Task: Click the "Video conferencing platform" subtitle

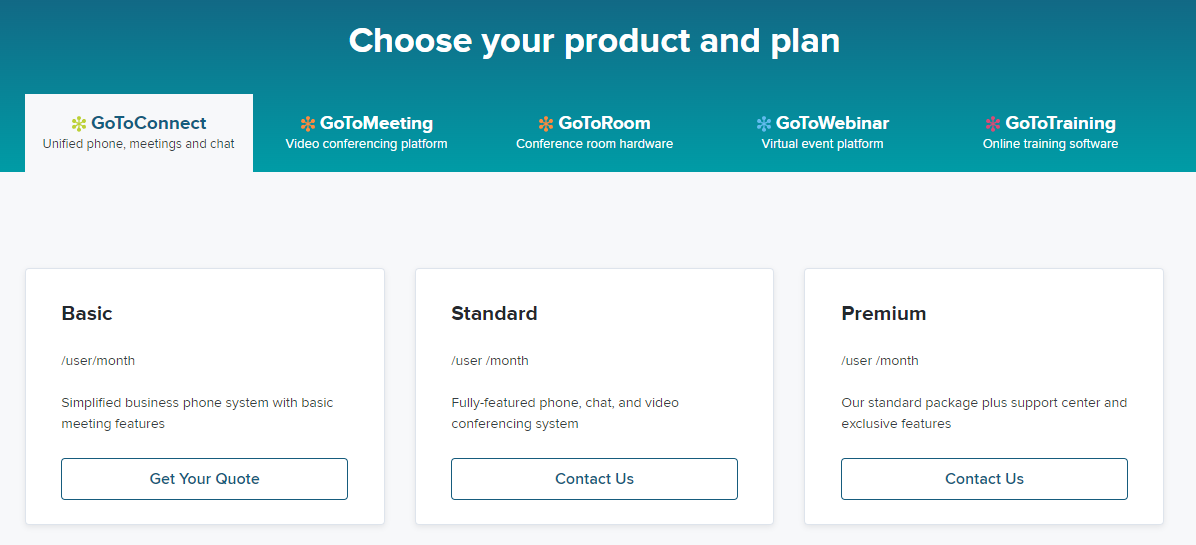Action: coord(366,144)
